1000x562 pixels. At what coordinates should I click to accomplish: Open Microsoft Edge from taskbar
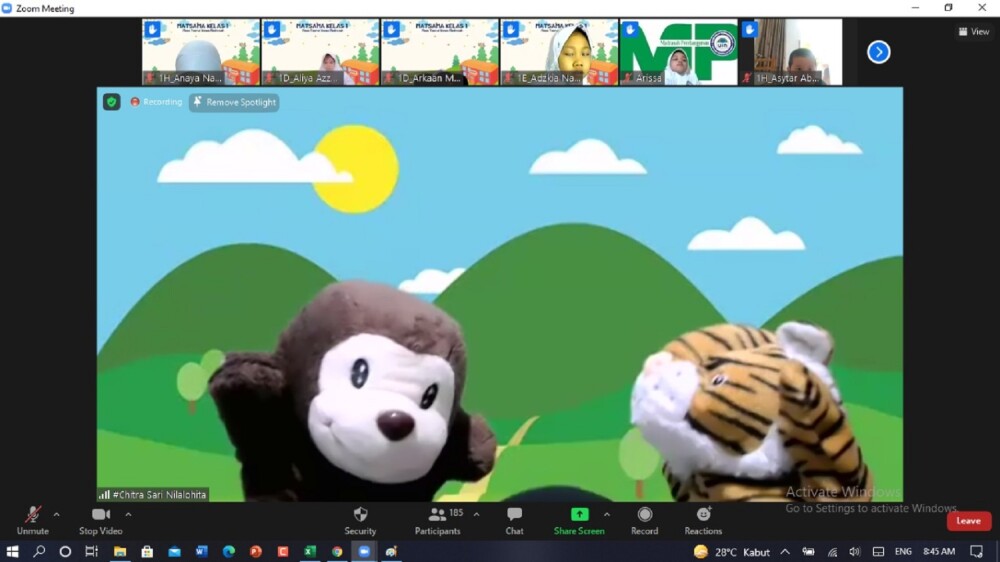(x=229, y=551)
